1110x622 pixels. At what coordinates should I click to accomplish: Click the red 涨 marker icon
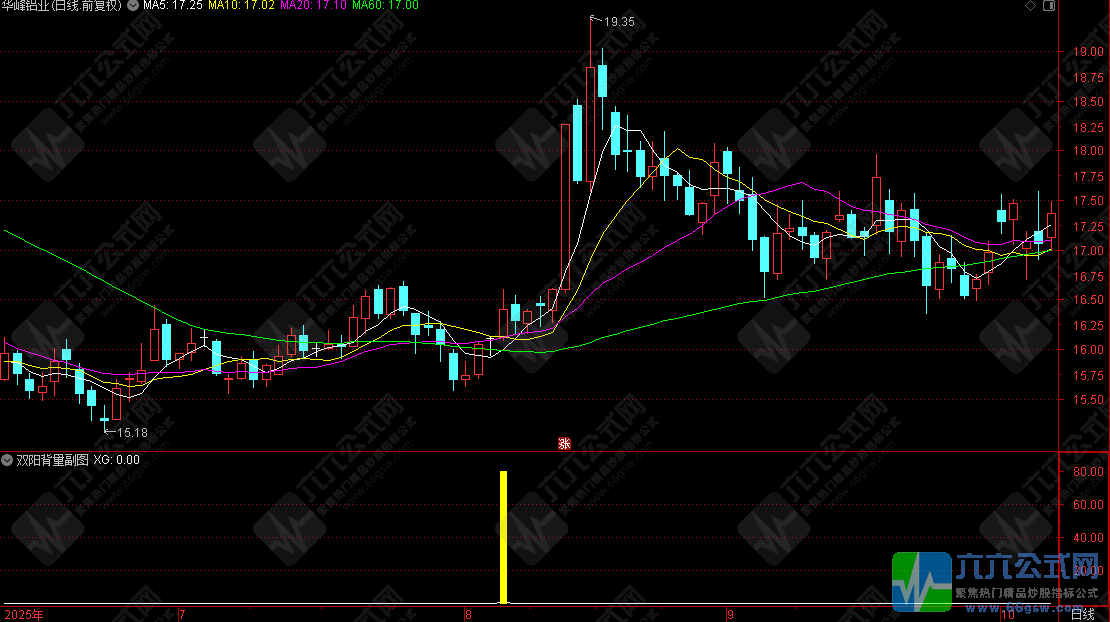[564, 443]
